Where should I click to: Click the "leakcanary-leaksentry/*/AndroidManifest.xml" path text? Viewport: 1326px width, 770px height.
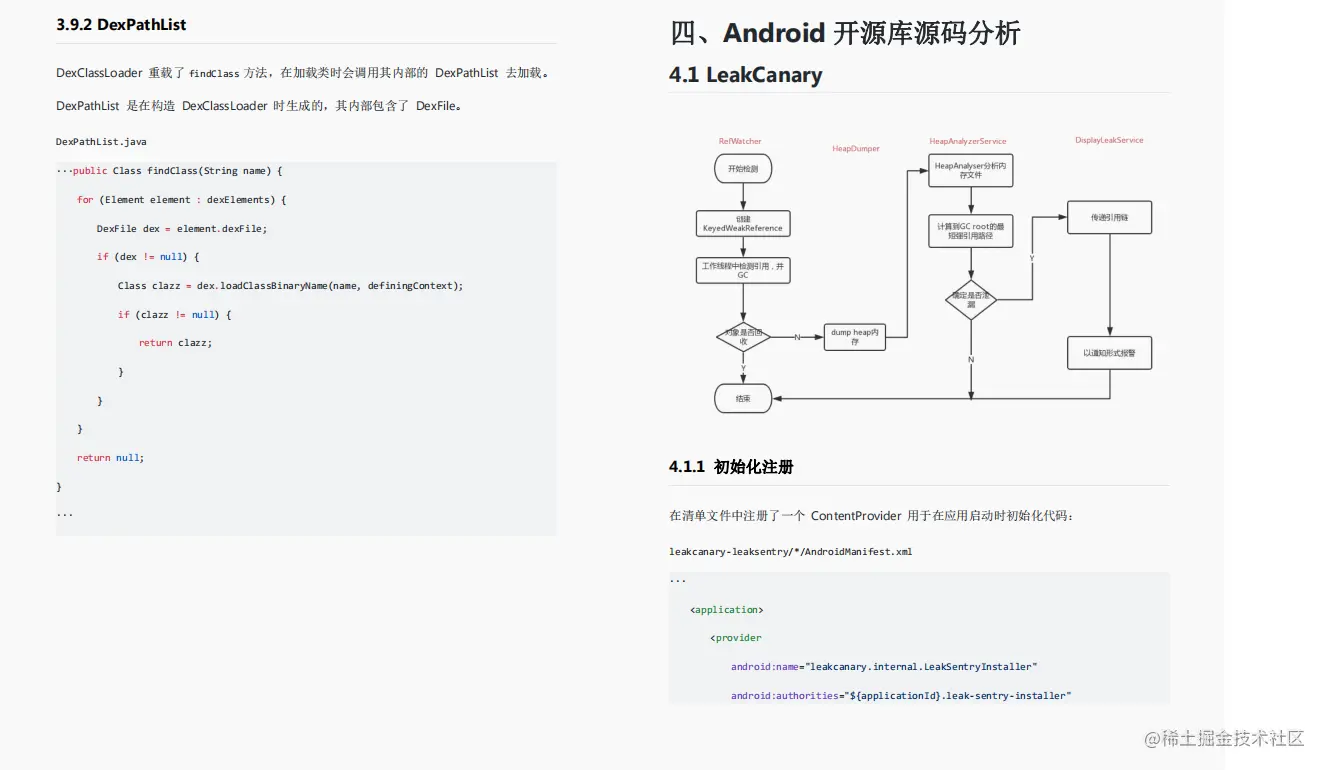pyautogui.click(x=791, y=552)
